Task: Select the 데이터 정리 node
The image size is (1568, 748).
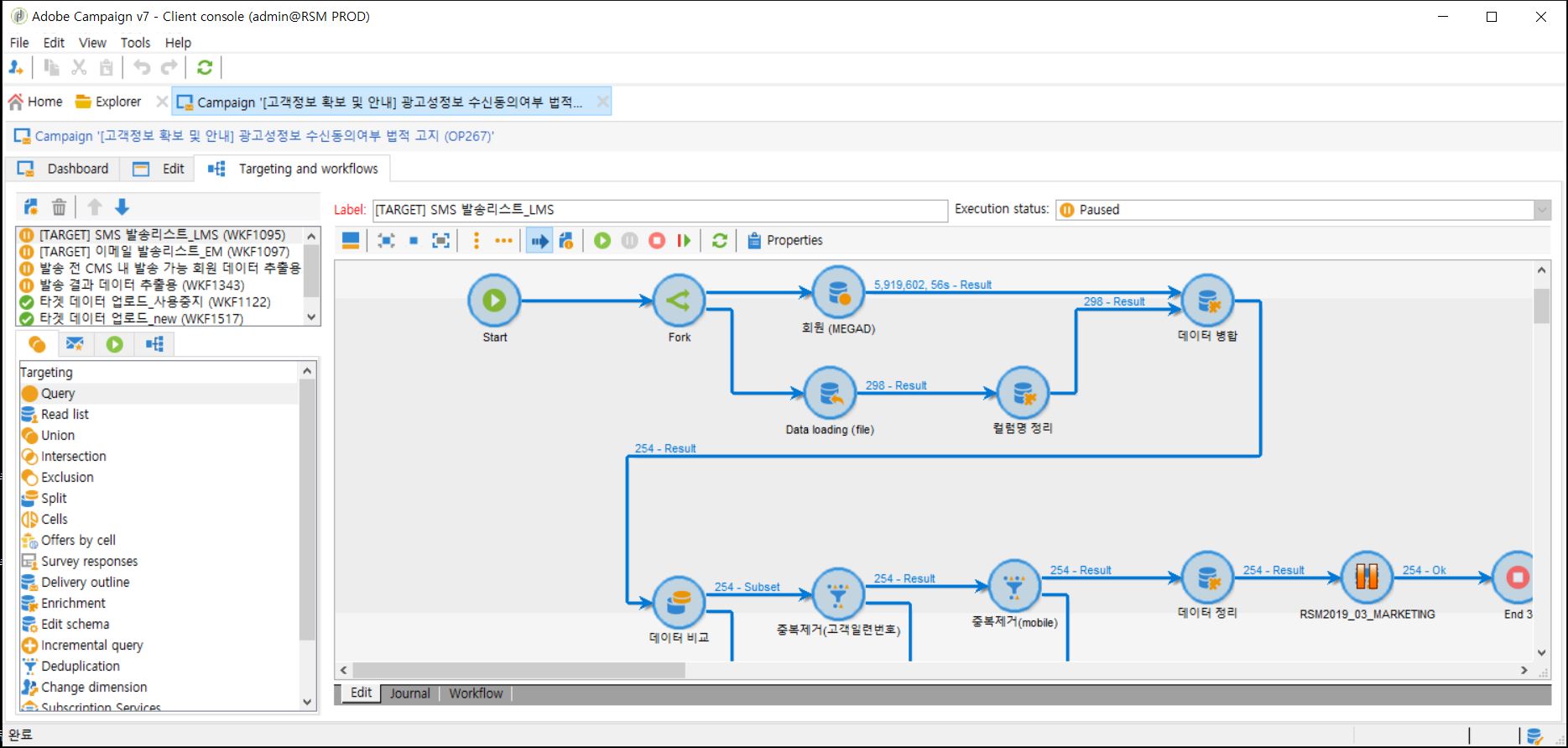Action: pos(1207,578)
